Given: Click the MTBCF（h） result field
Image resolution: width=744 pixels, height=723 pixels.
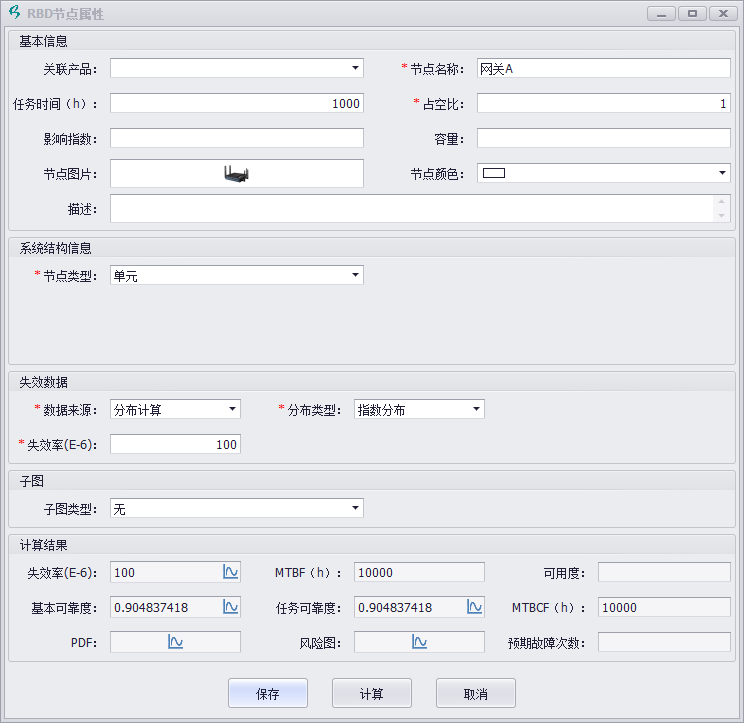Looking at the screenshot, I should (x=664, y=607).
